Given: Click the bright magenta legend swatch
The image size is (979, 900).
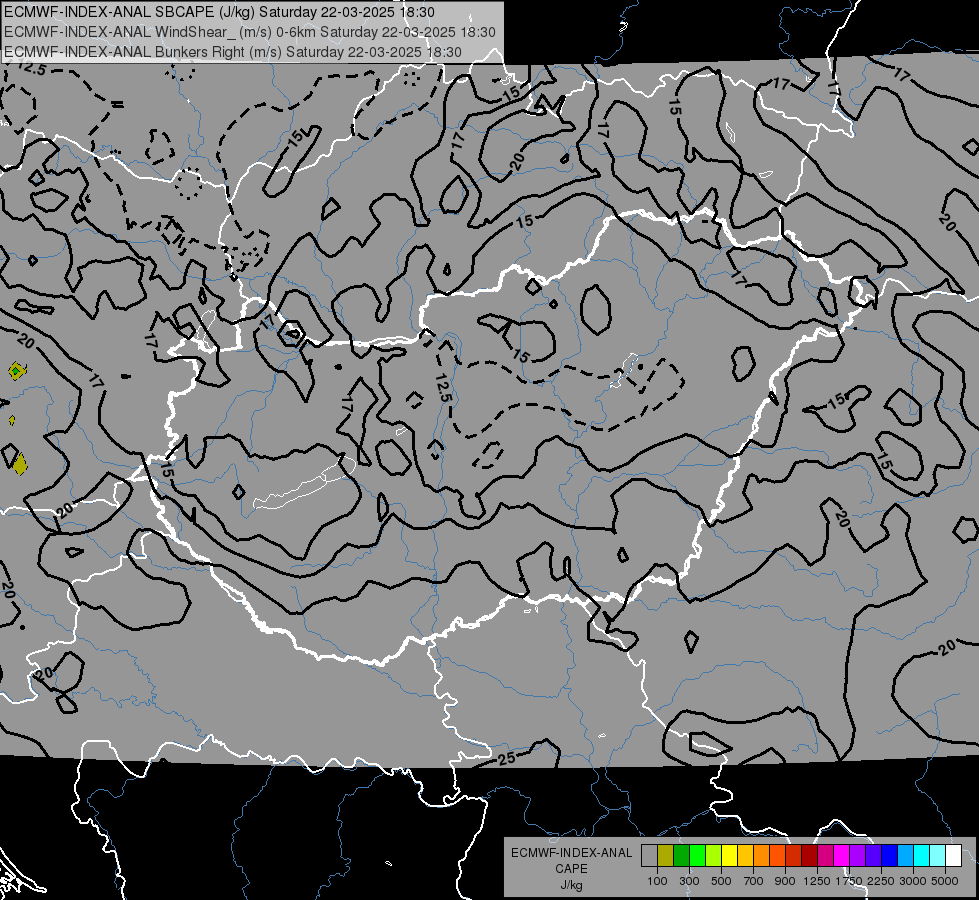Looking at the screenshot, I should click(x=841, y=856).
